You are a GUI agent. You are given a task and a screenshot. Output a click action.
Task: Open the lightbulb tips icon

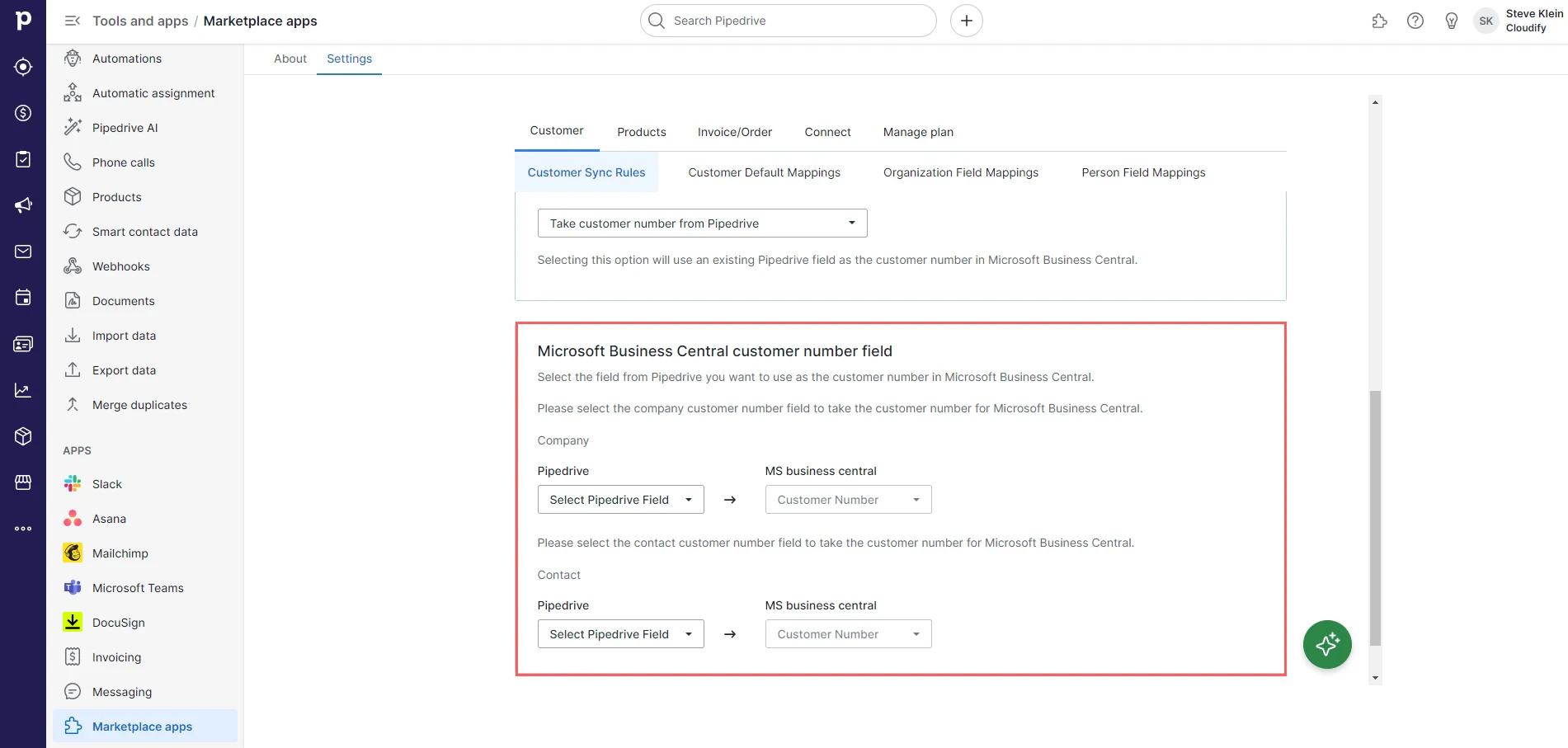(1452, 21)
